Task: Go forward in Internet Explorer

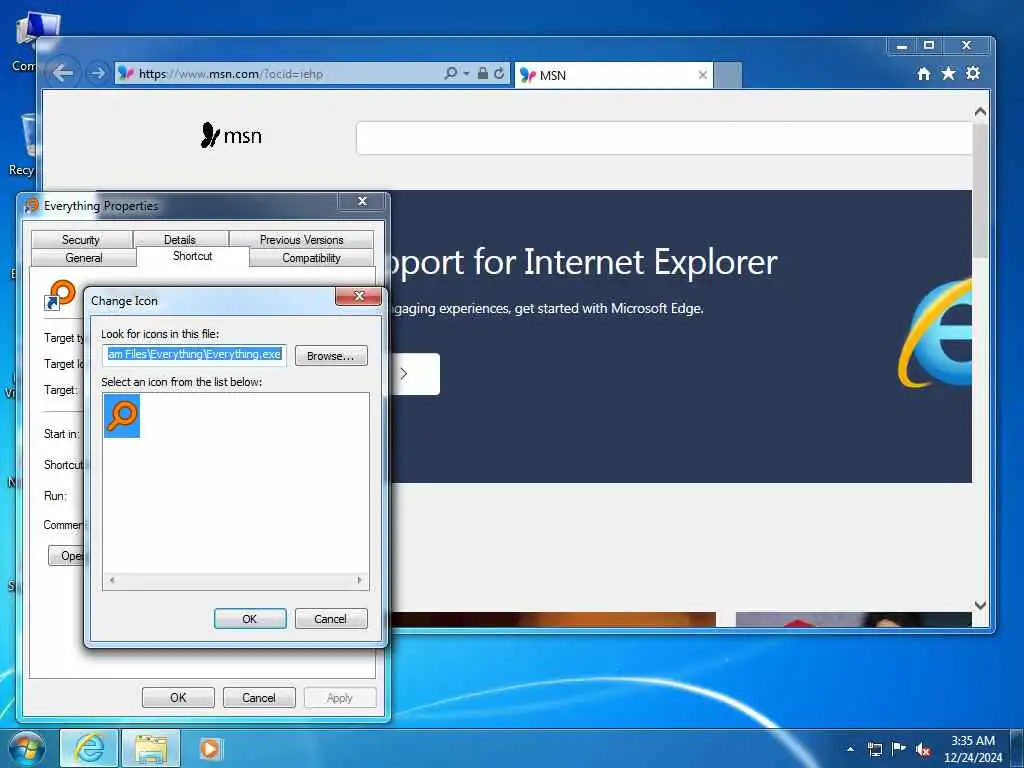Action: pyautogui.click(x=98, y=73)
